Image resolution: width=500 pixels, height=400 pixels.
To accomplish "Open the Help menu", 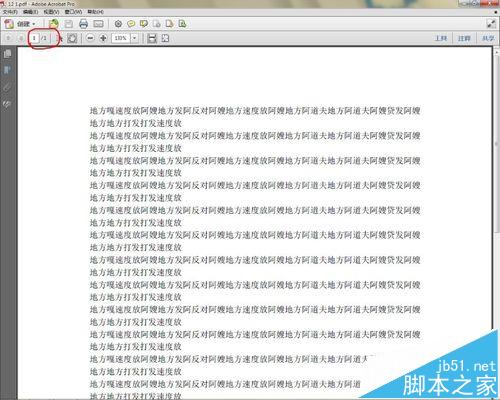I will 95,12.
